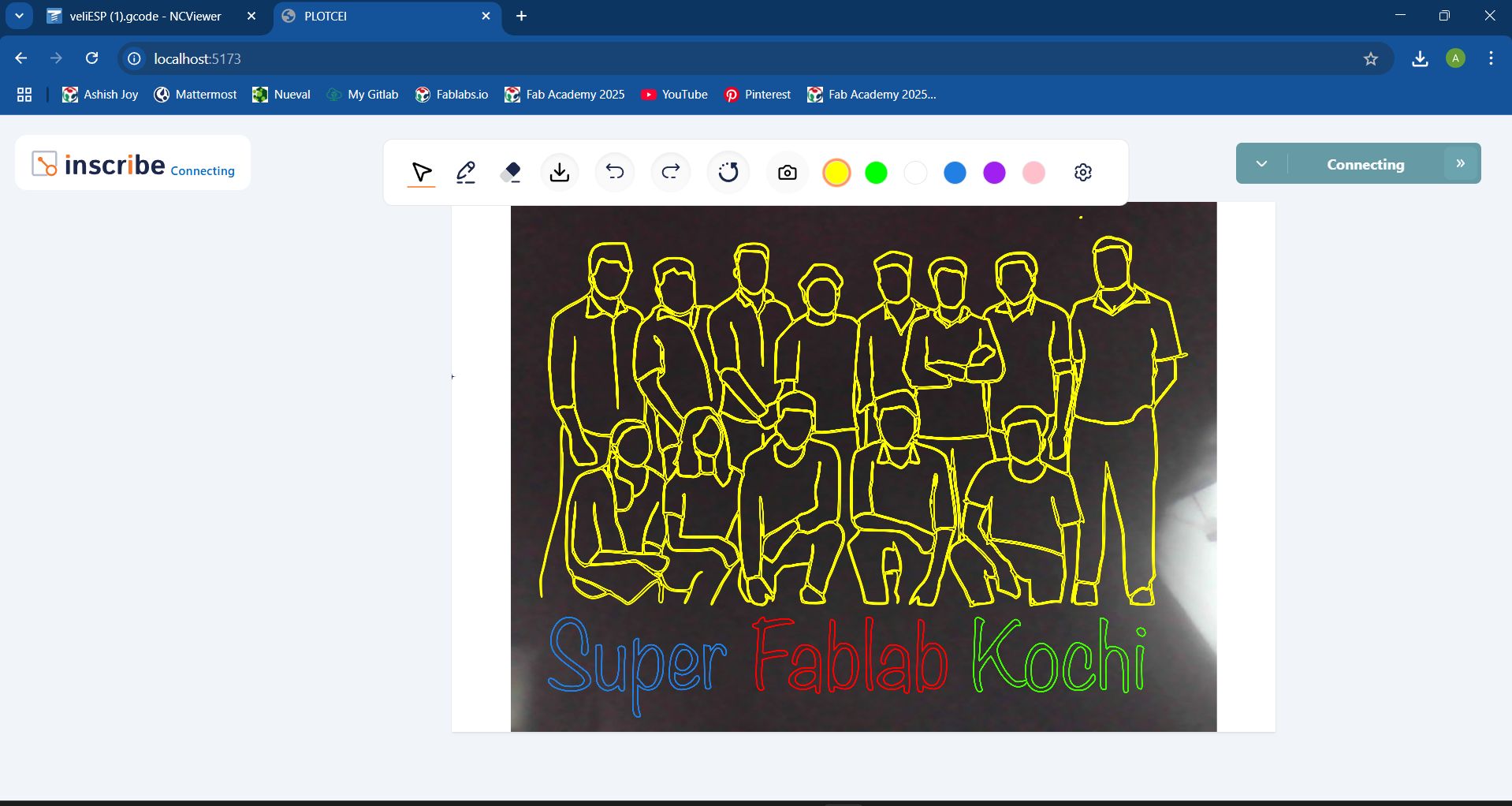
Task: Open the Pinterest bookmark
Action: [x=758, y=95]
